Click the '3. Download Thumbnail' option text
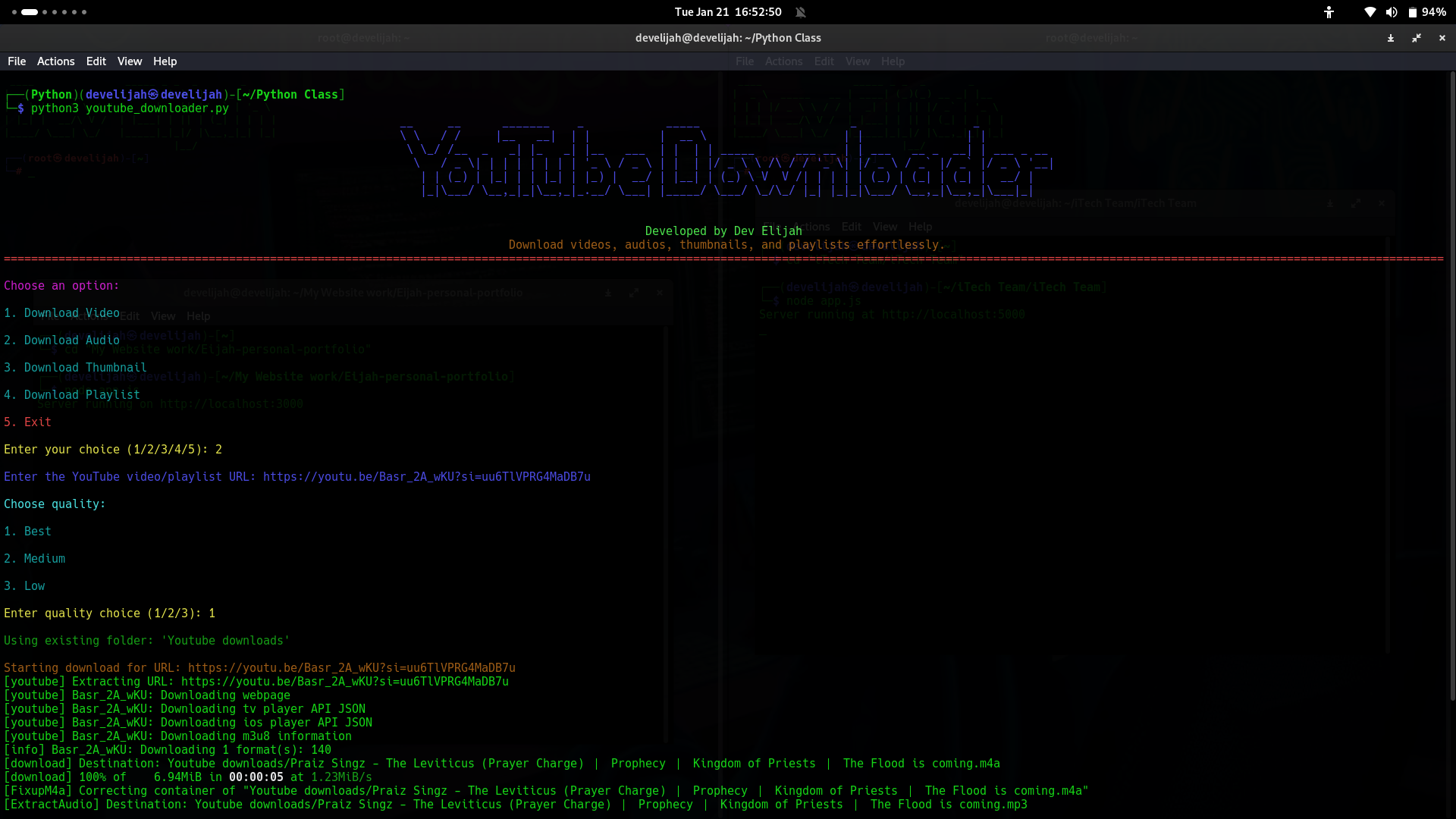This screenshot has width=1456, height=819. (75, 368)
